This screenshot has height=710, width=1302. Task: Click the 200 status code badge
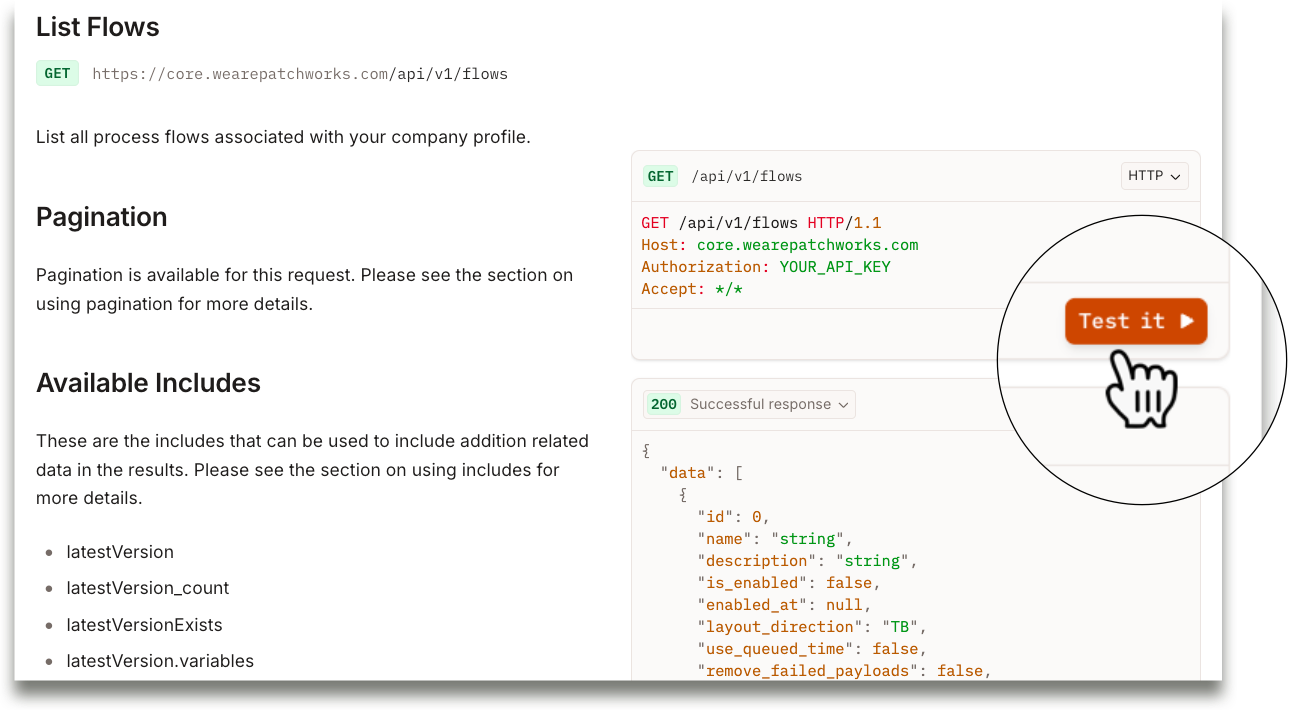[x=663, y=404]
